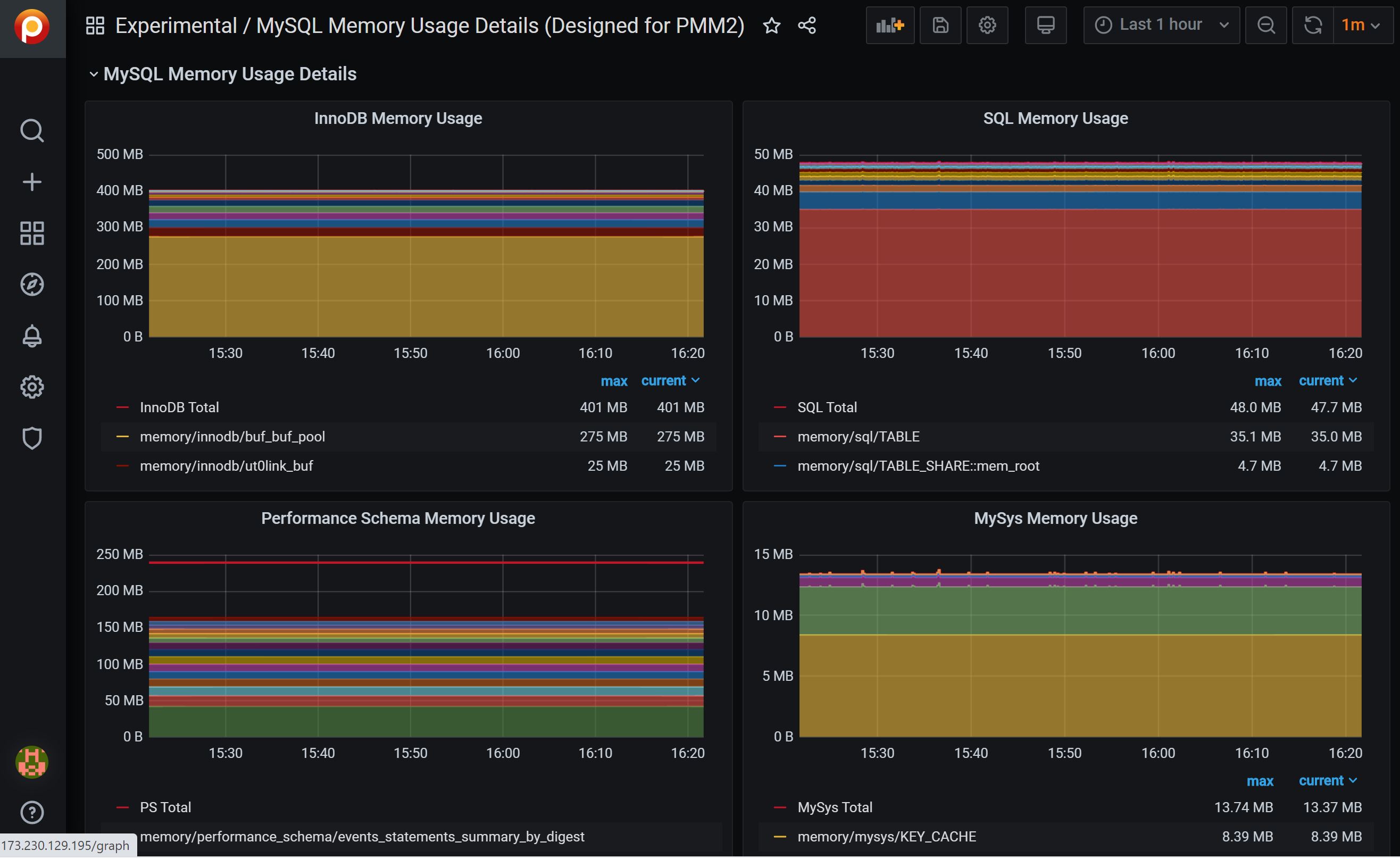This screenshot has height=859, width=1400.
Task: Toggle the memory/mysys/KEY_CACHE legend series
Action: coord(886,836)
